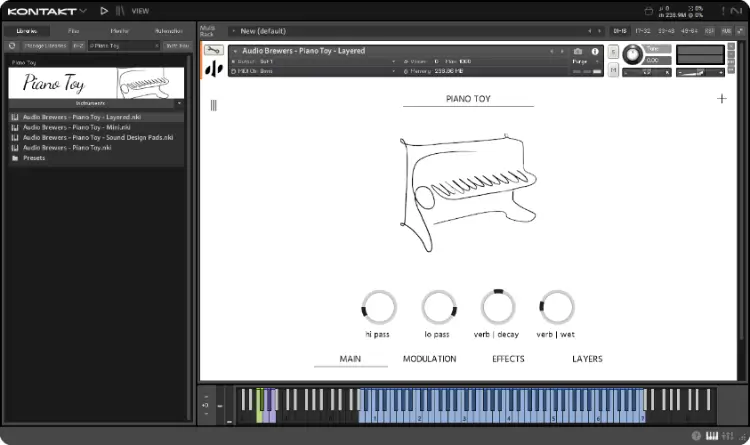
Task: Clear the library search with X
Action: (156, 46)
